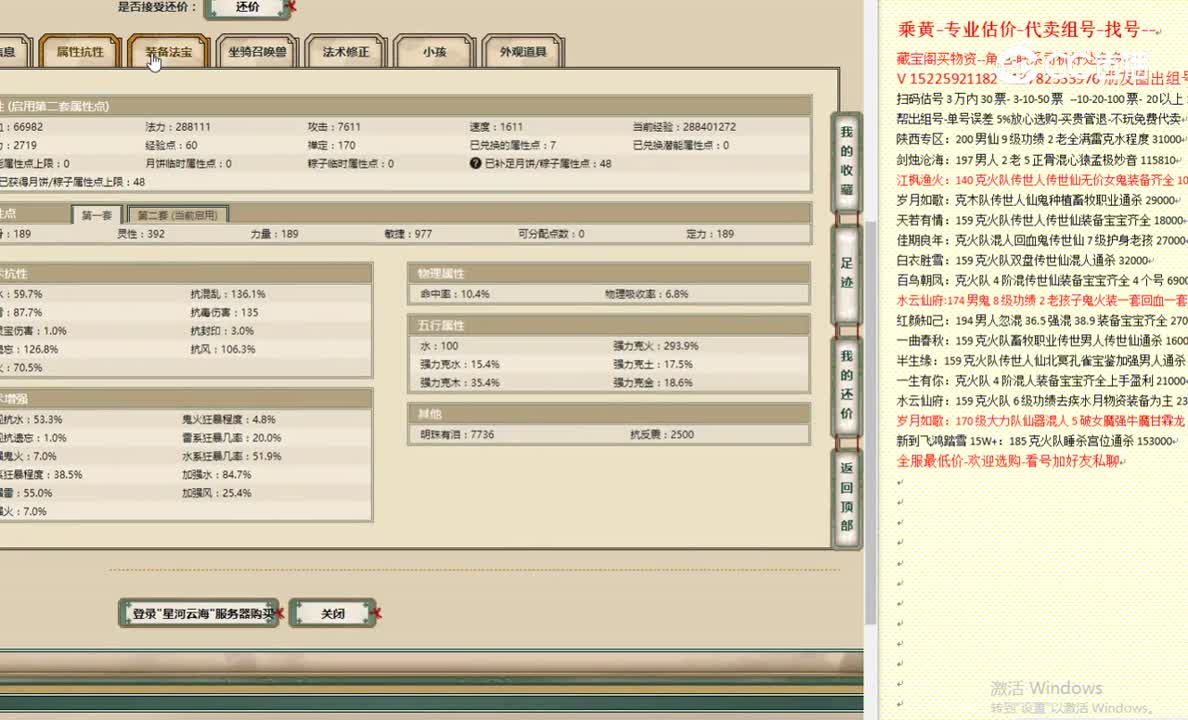Click the 抗毒伤害 : 135 value

[224, 311]
